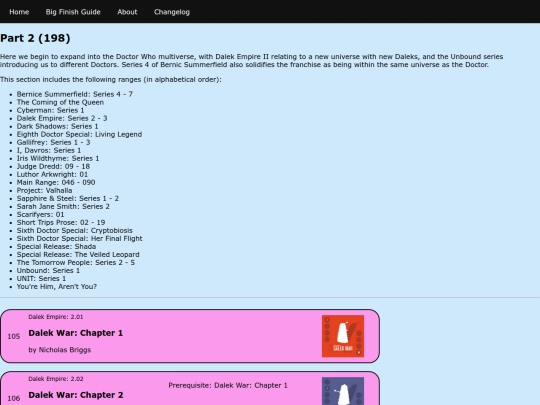Select 'I, Davros: Series 1' entry
This screenshot has height=405, width=540.
(49, 150)
